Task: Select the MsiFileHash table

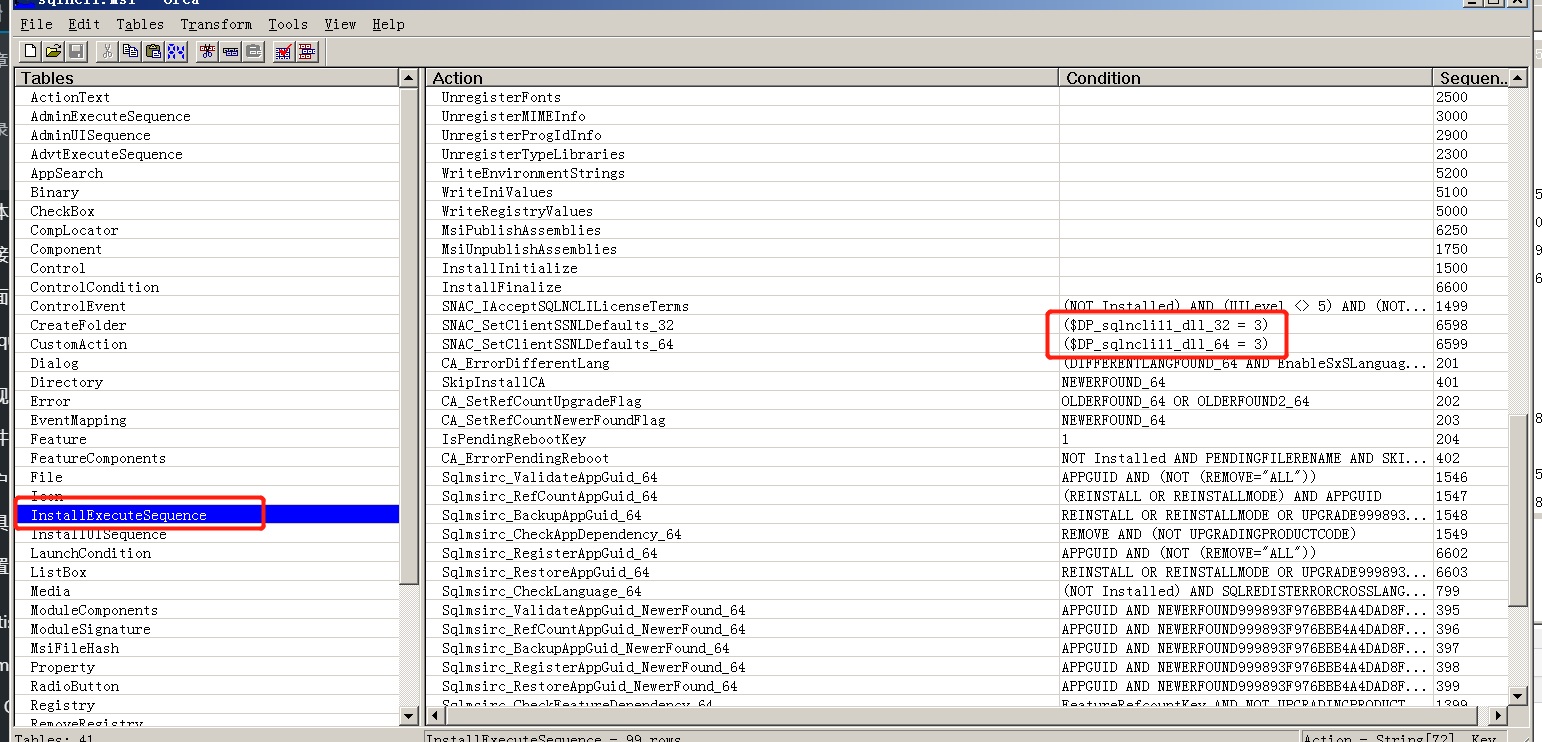Action: [x=207, y=648]
